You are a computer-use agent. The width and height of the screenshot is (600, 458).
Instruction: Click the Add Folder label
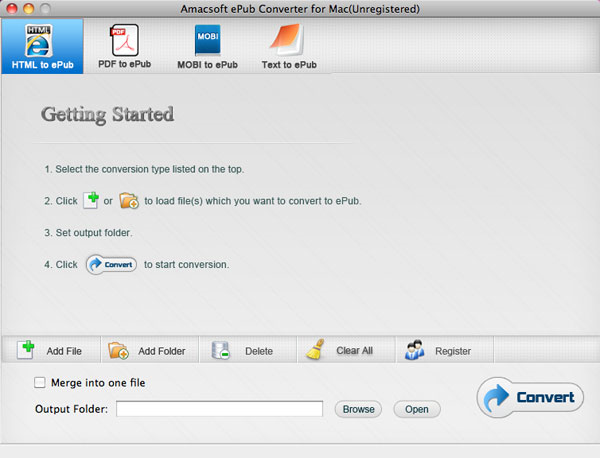click(x=161, y=351)
